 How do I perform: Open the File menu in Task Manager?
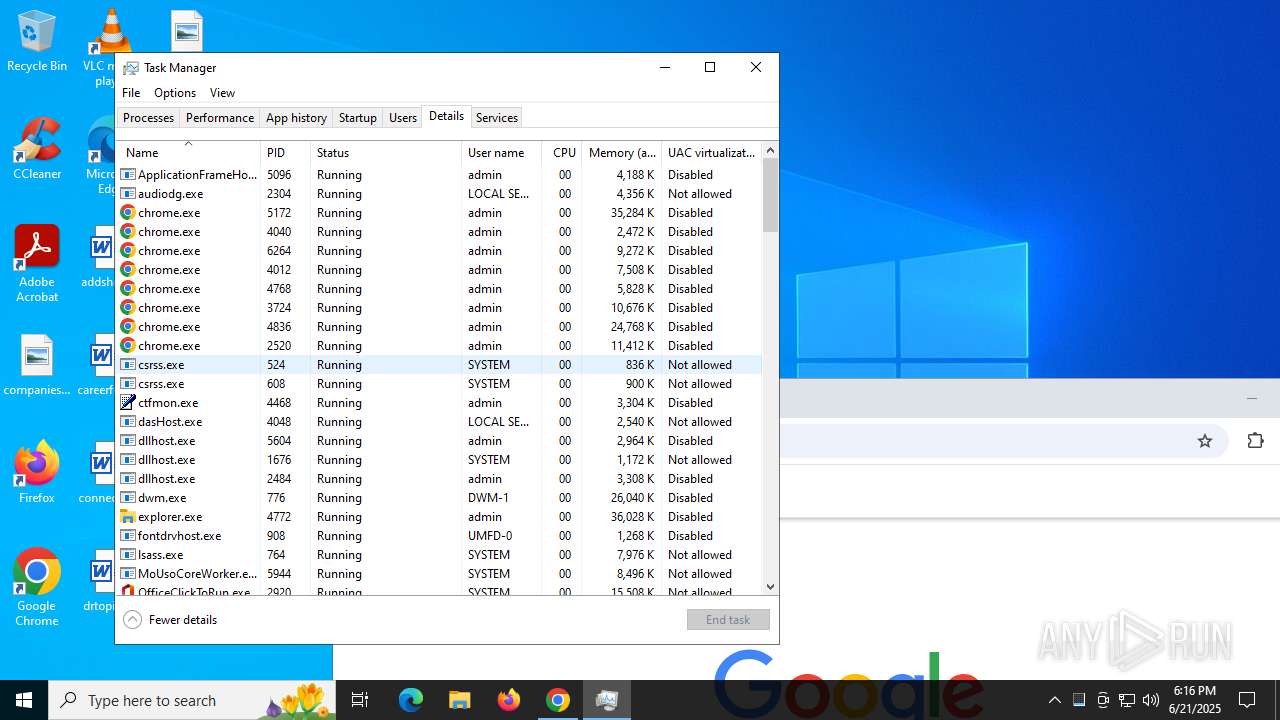pos(131,93)
